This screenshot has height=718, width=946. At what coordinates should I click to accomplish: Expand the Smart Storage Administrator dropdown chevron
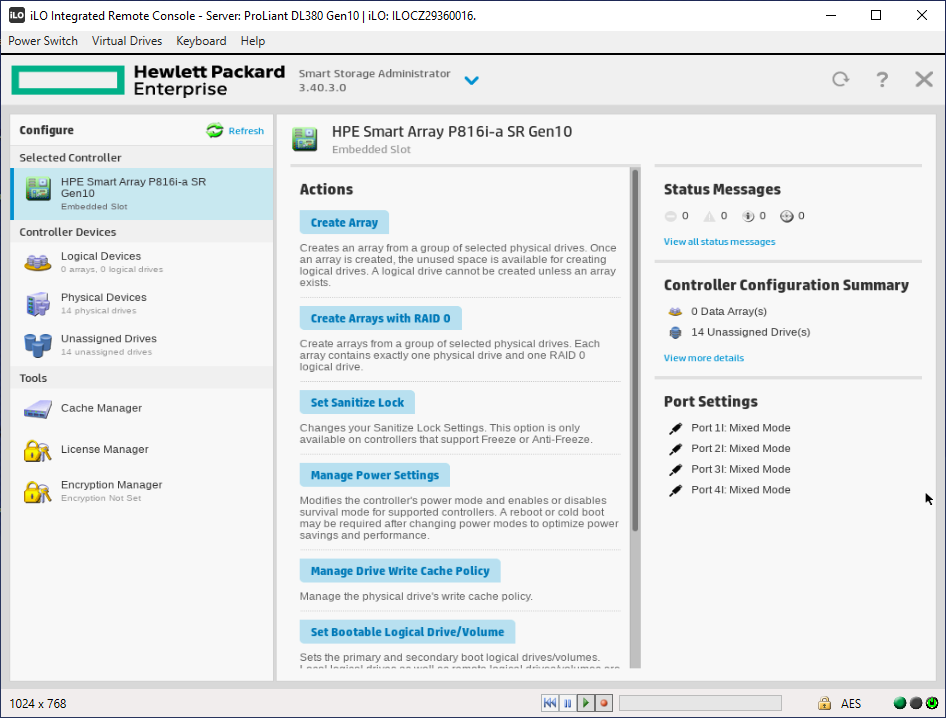[471, 80]
